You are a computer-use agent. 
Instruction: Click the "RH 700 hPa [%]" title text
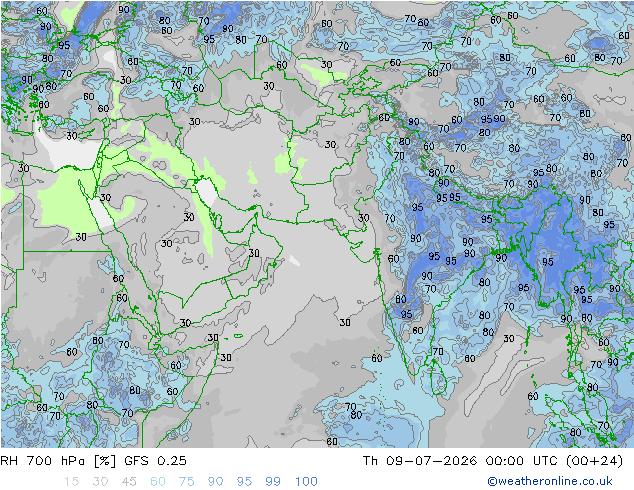click(x=58, y=461)
